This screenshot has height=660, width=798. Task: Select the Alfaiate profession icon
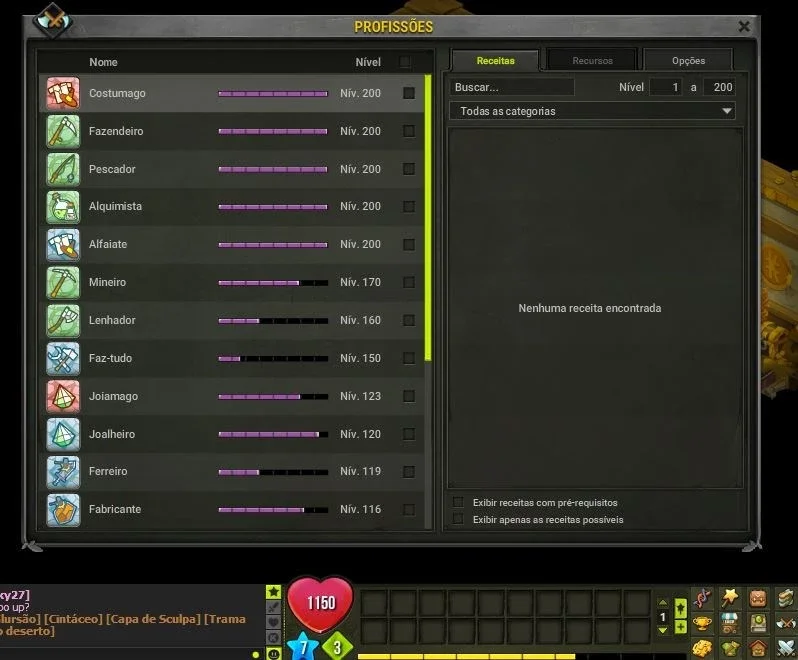pyautogui.click(x=63, y=244)
